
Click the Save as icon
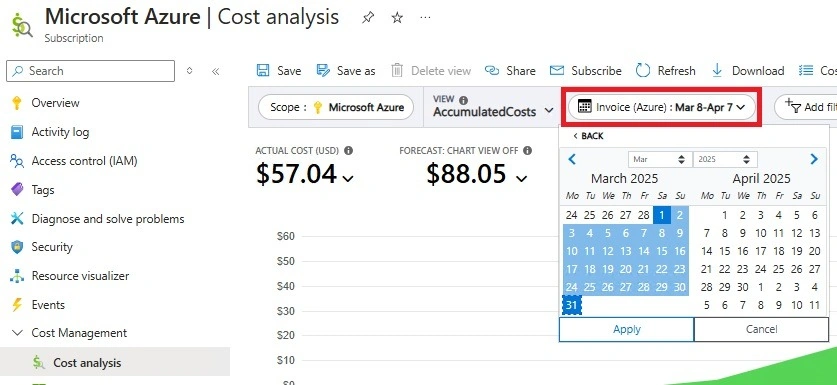pos(323,70)
